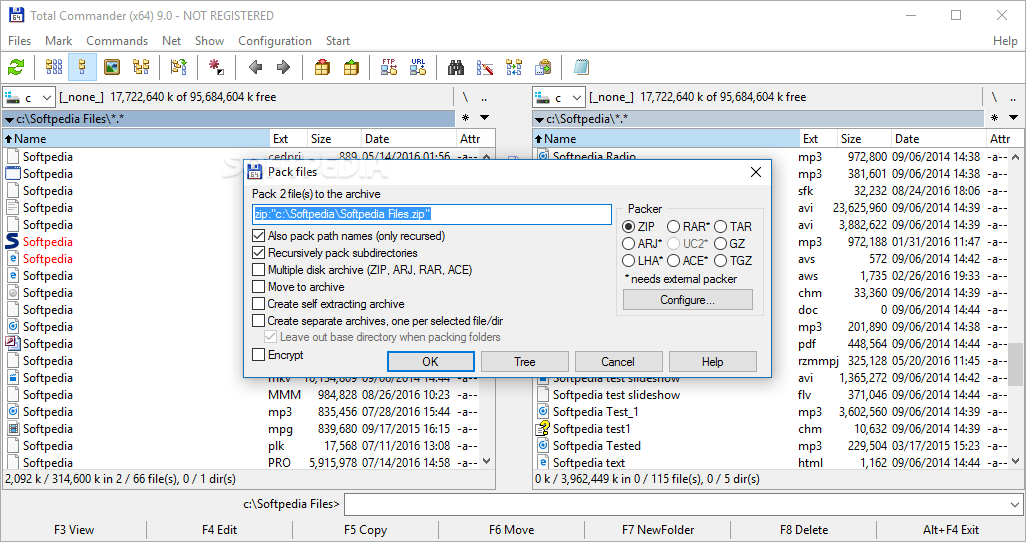Open the right panel directory history arrow

click(1014, 118)
